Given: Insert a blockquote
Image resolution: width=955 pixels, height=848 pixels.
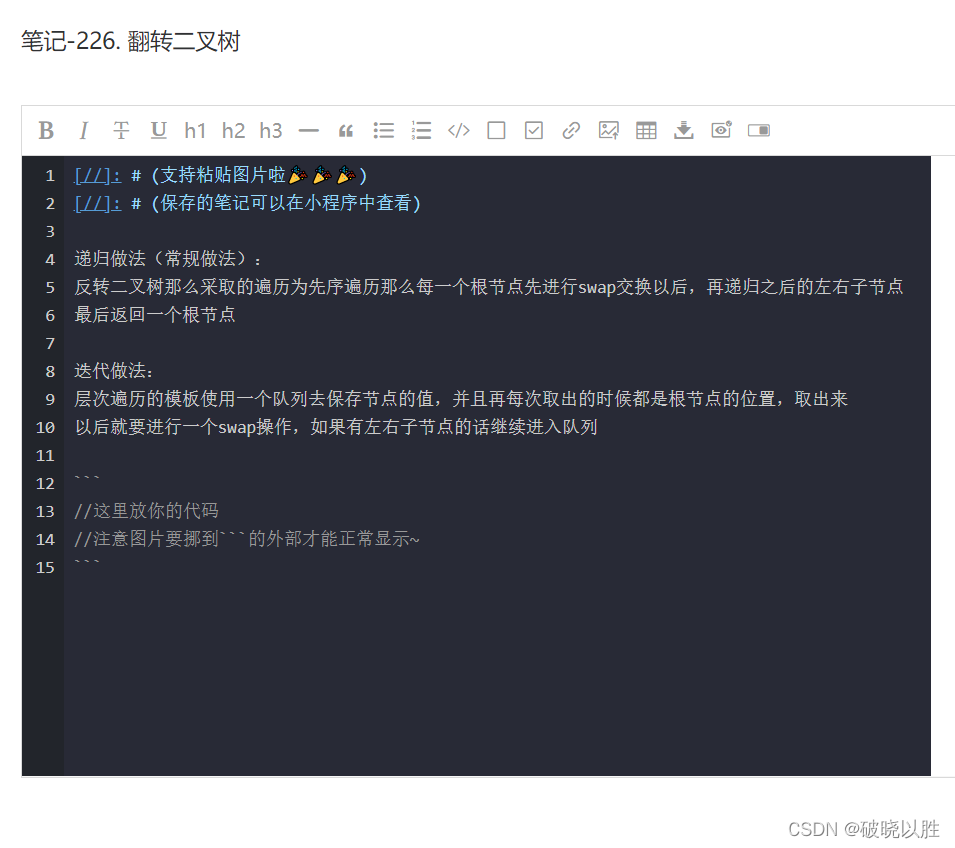Looking at the screenshot, I should click(346, 130).
